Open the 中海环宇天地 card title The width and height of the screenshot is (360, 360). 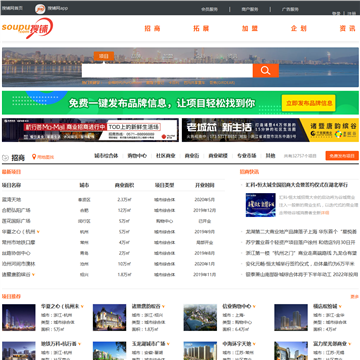pyautogui.click(x=237, y=344)
